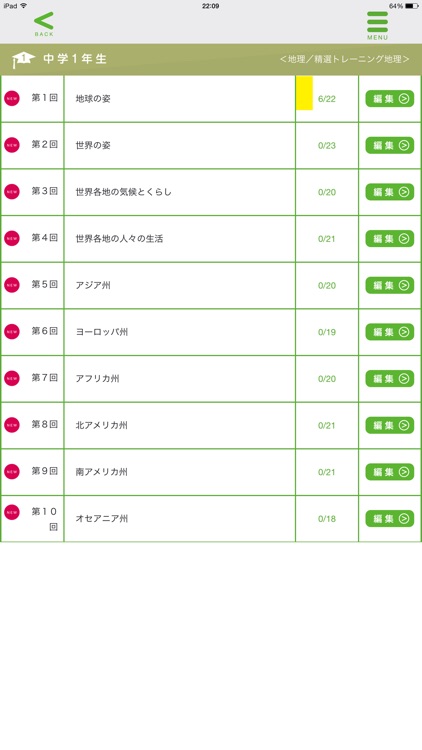Viewport: 422px width, 750px height.
Task: Click the NEW badge next to 第10回
Action: click(12, 512)
